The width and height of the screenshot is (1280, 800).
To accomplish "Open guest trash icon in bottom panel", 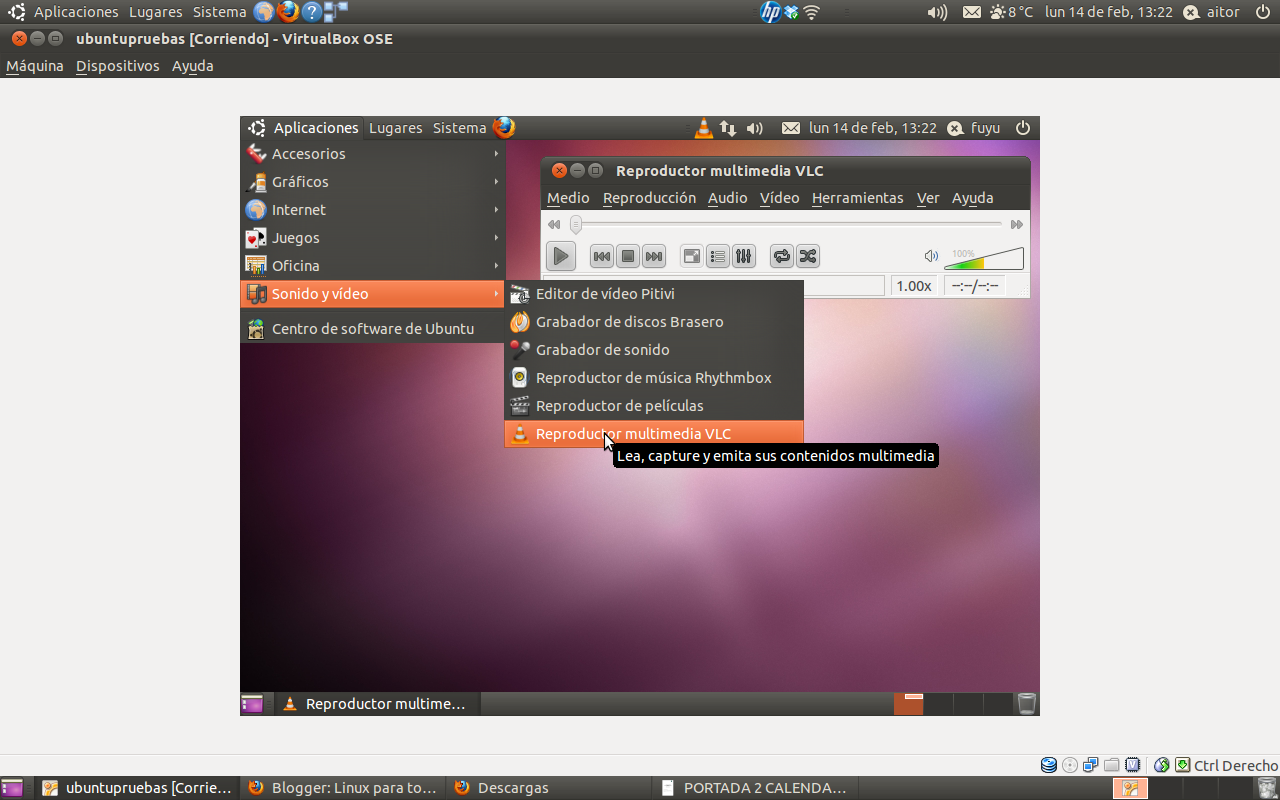I will click(x=1027, y=704).
